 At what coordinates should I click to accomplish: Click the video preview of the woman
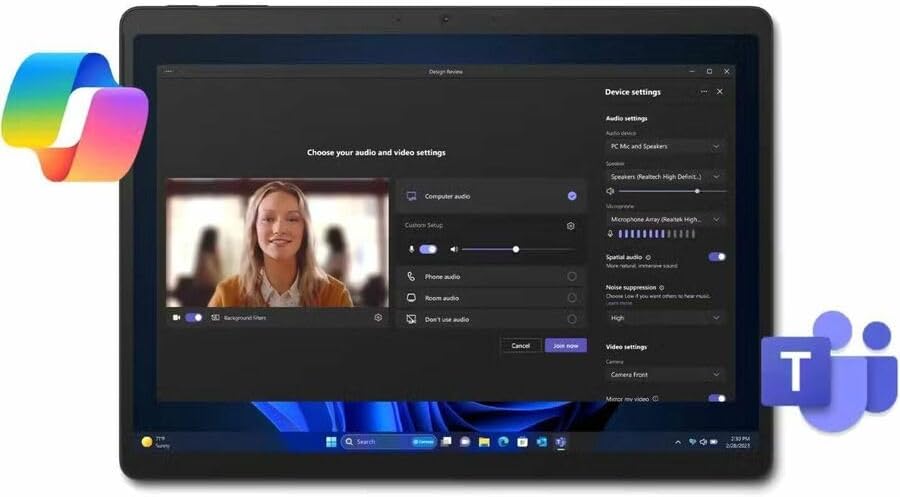[277, 243]
